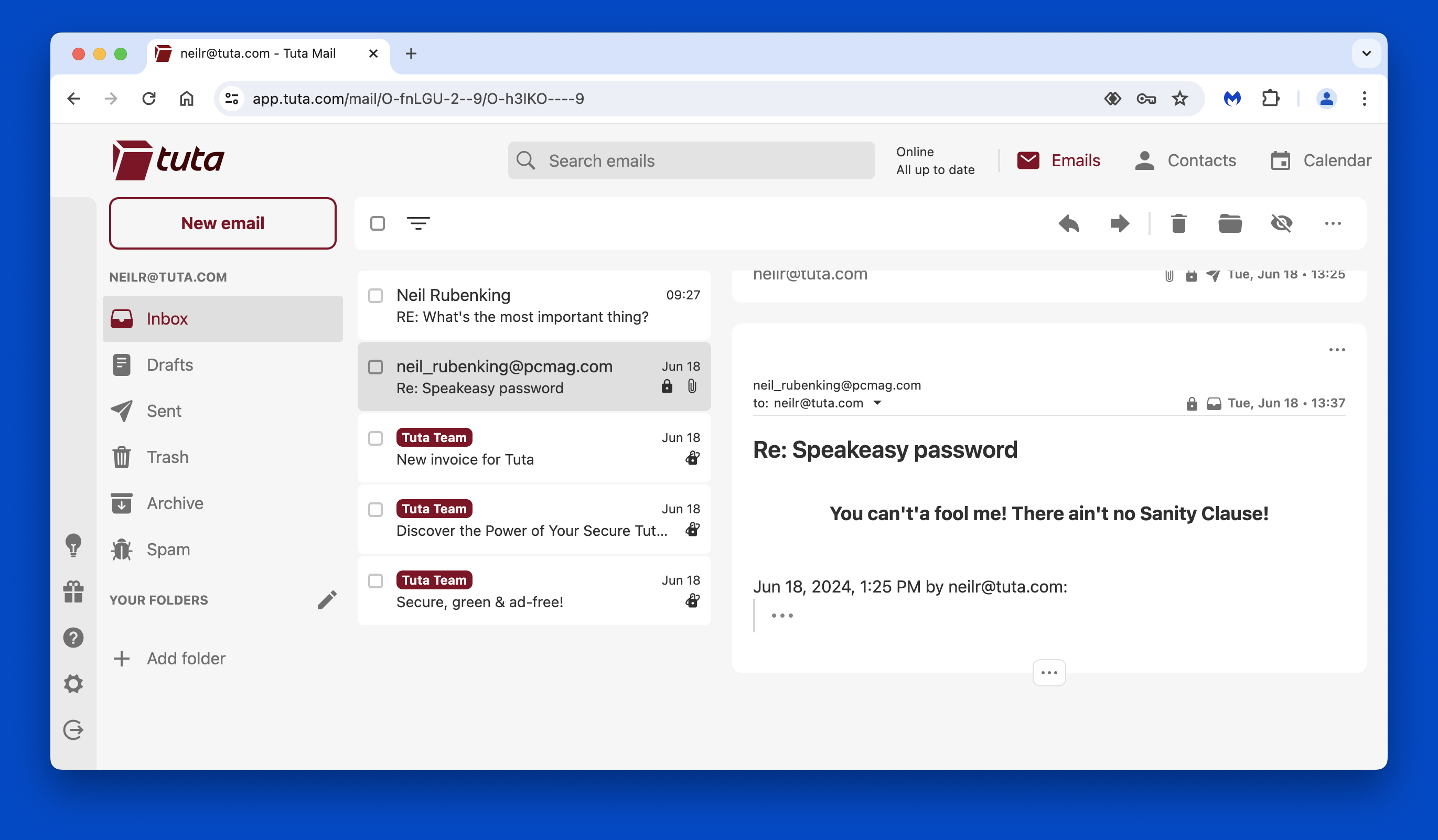Viewport: 1438px width, 840px height.
Task: Click the New email button
Action: click(222, 223)
